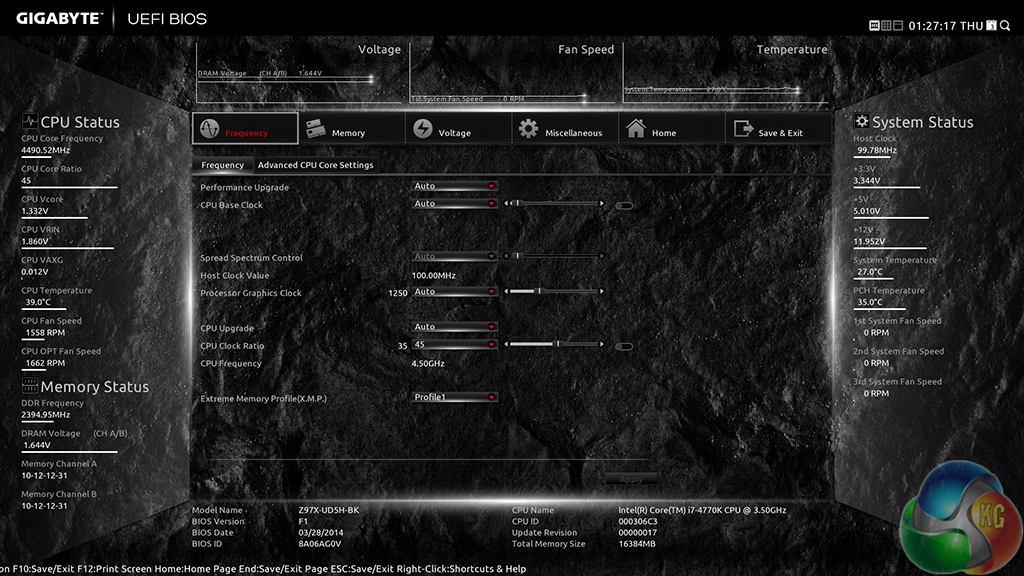This screenshot has width=1024, height=576.
Task: Select the Frequency sub-tab
Action: point(222,165)
